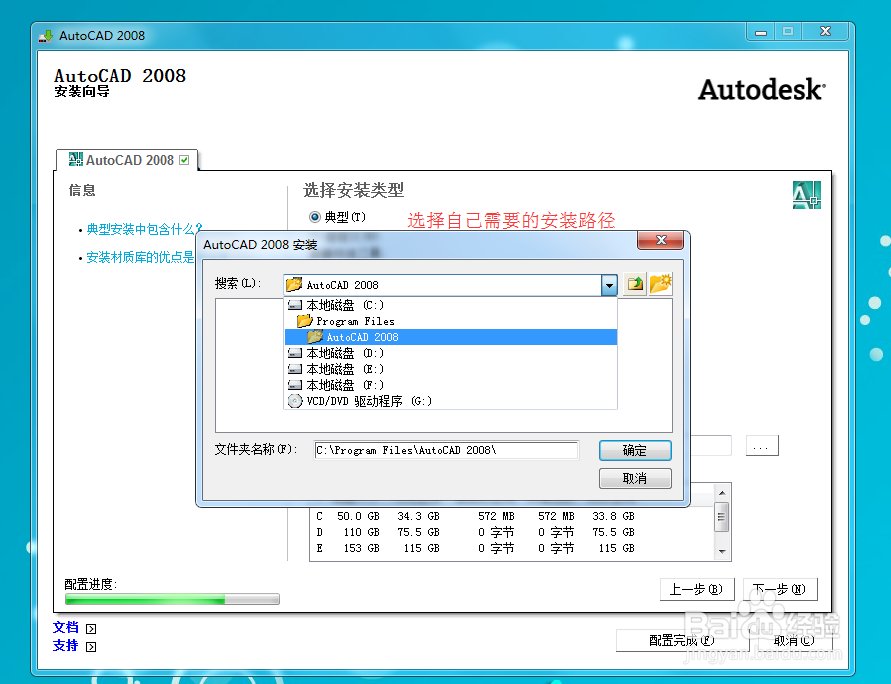891x684 pixels.
Task: Click the 配置完成(F) button
Action: click(x=682, y=641)
